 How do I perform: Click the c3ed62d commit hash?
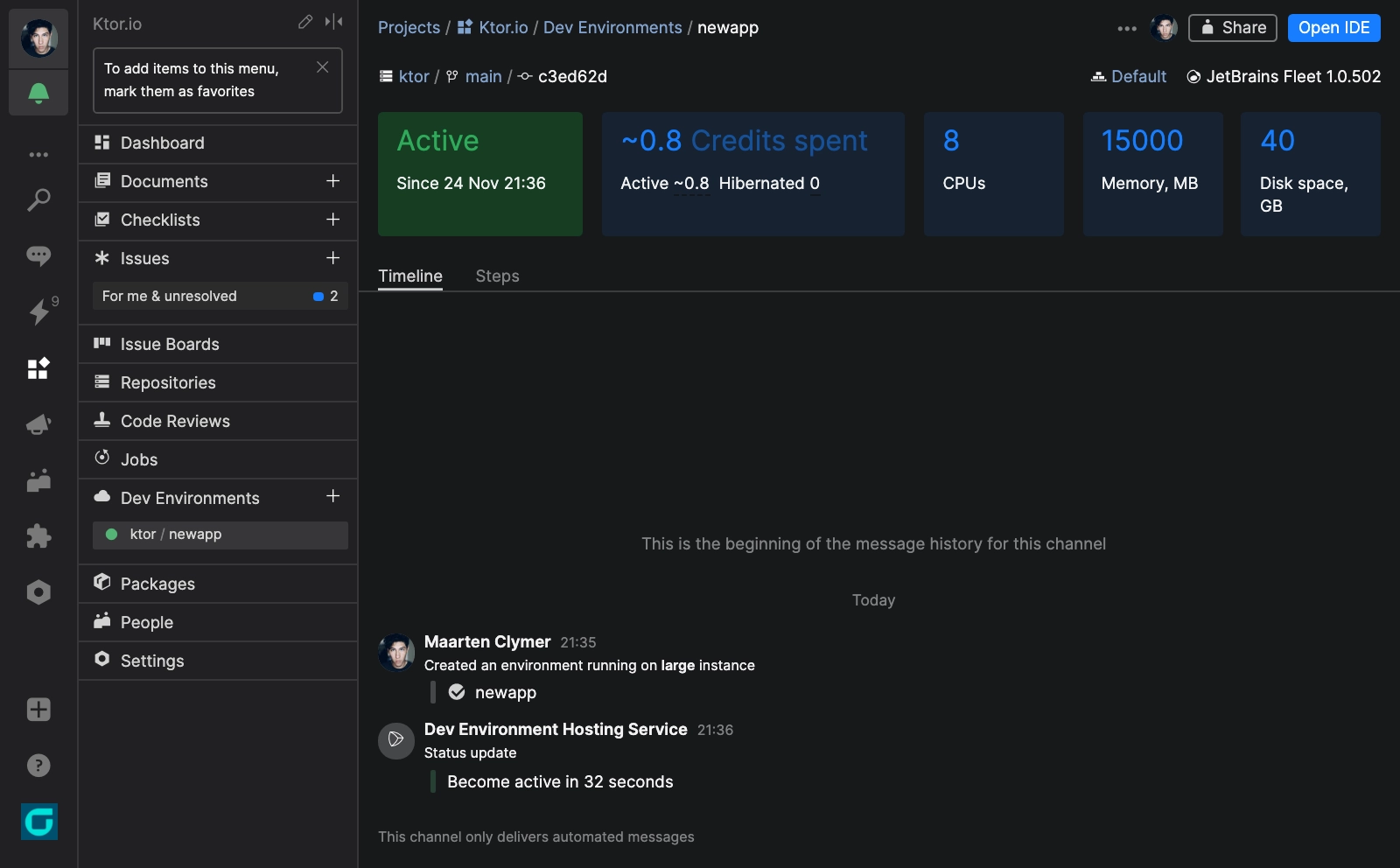(x=572, y=77)
